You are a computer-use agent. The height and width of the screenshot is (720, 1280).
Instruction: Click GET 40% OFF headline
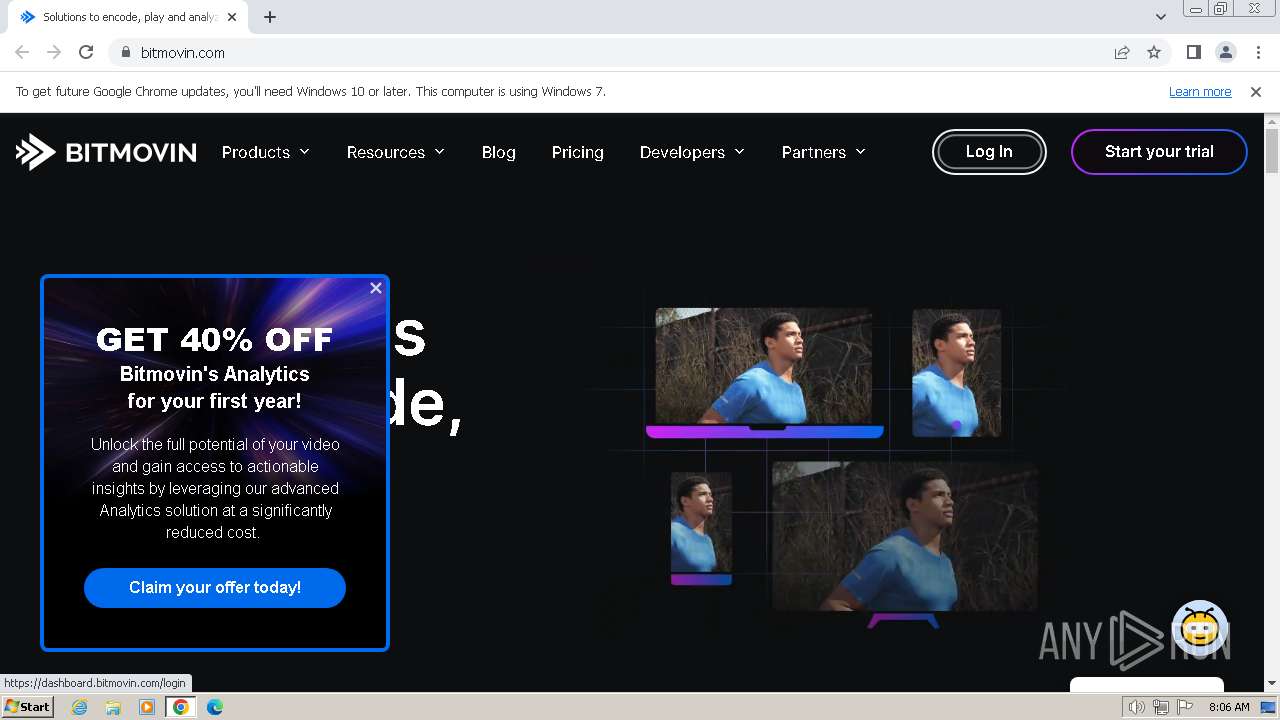click(214, 340)
